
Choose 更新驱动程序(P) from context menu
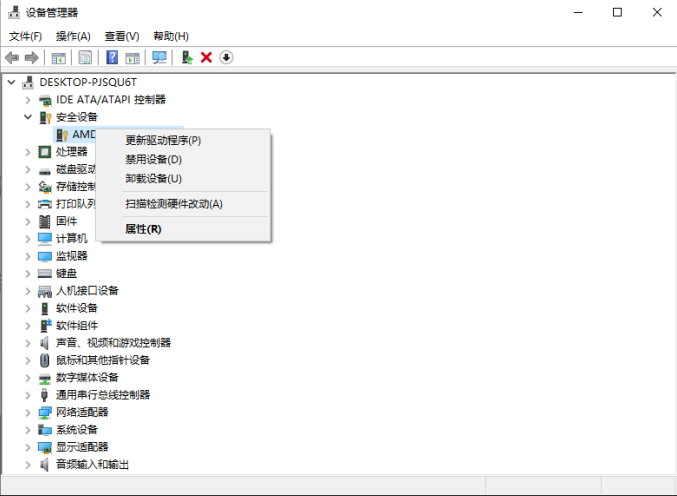point(183,140)
